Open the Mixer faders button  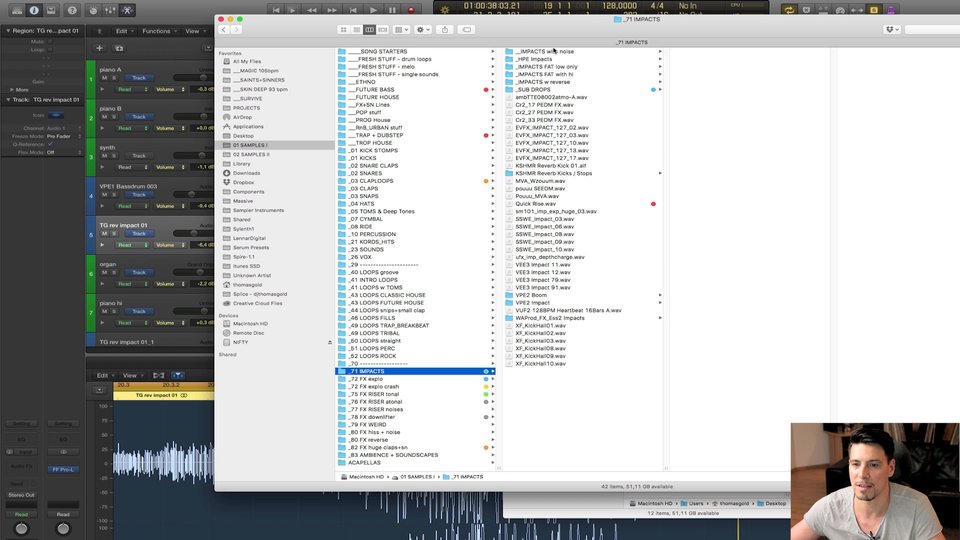110,10
